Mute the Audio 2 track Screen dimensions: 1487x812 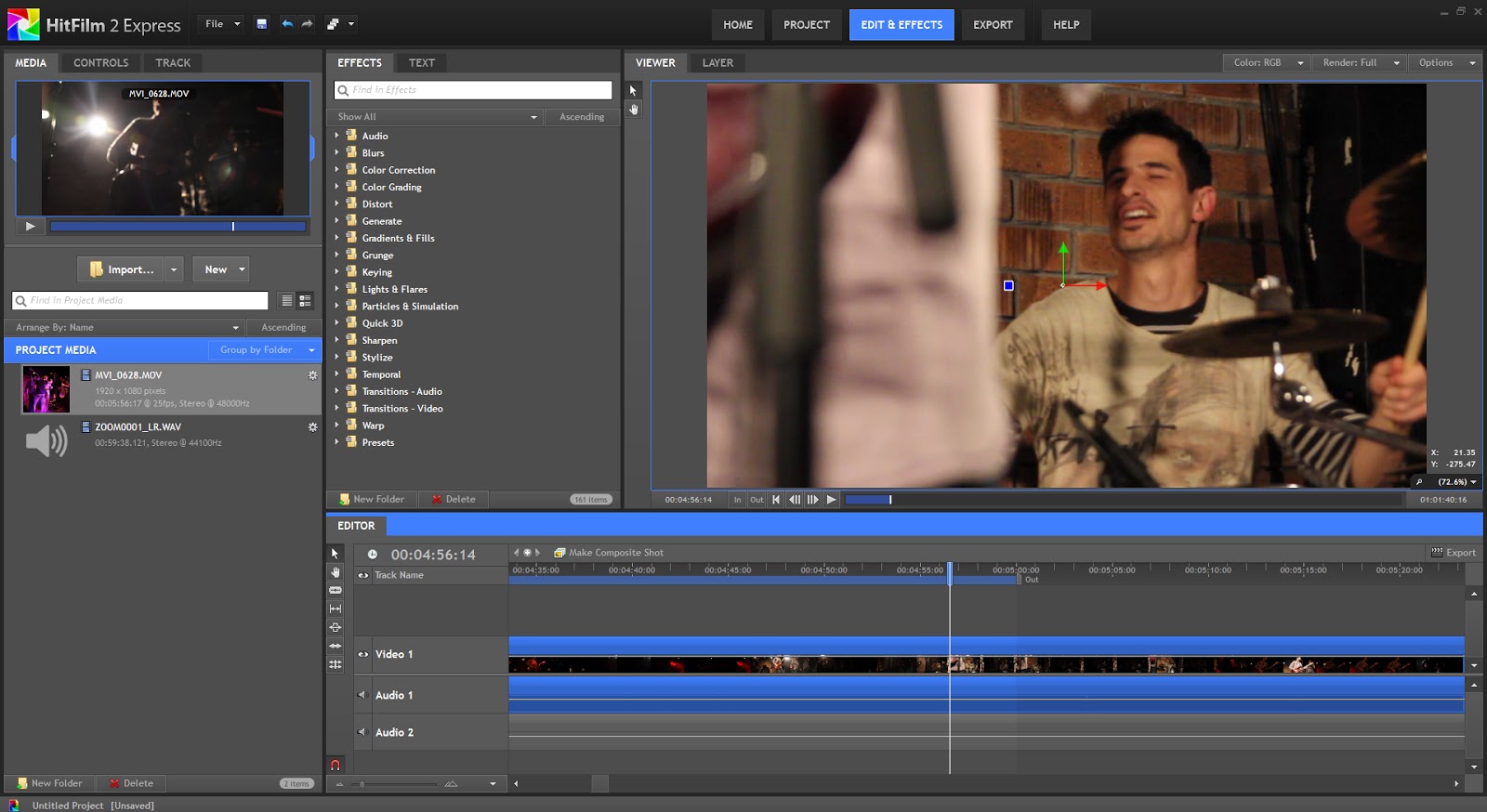pyautogui.click(x=363, y=733)
